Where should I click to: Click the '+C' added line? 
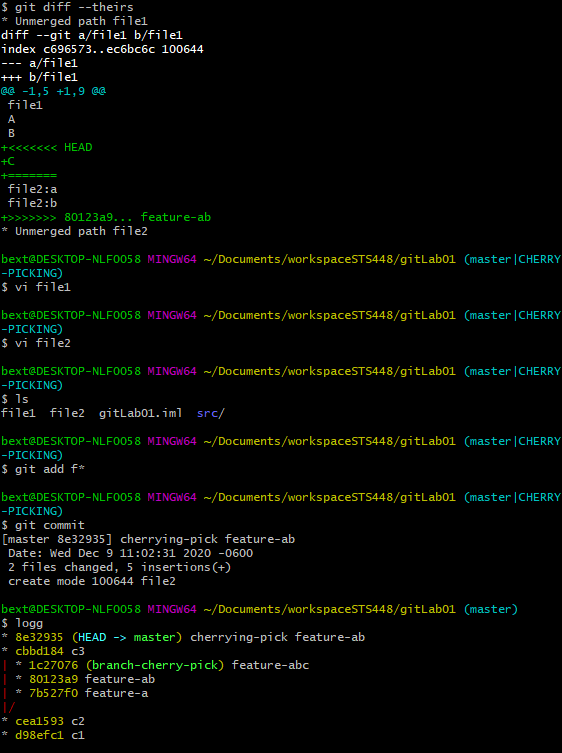tap(8, 161)
